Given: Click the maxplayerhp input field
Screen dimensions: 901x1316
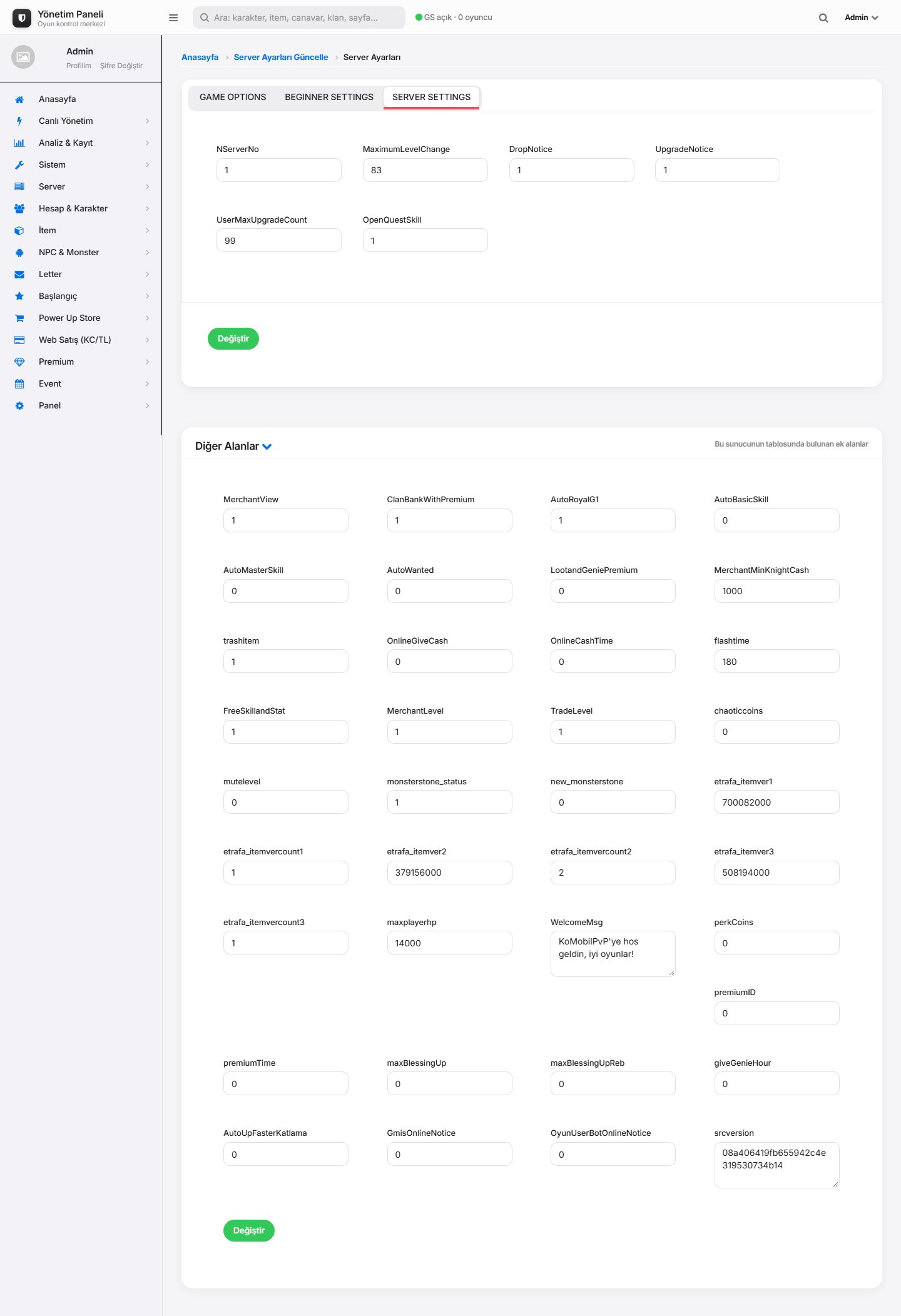Looking at the screenshot, I should tap(449, 943).
